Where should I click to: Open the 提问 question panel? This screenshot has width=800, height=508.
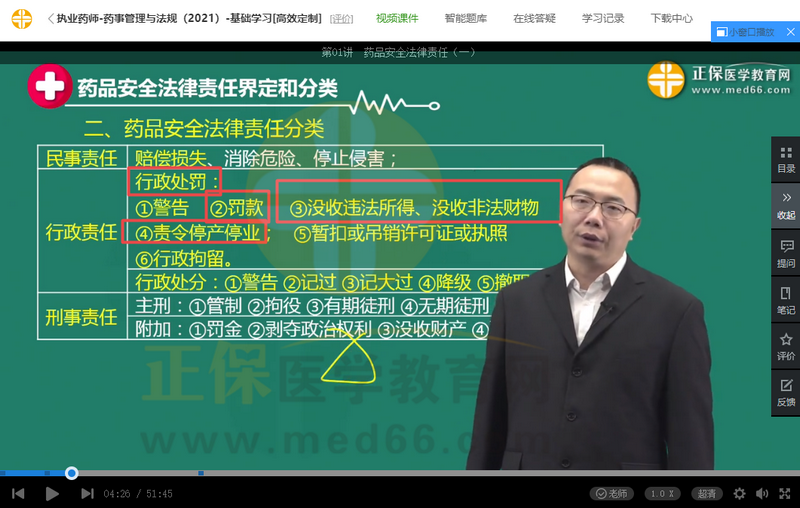pyautogui.click(x=785, y=253)
